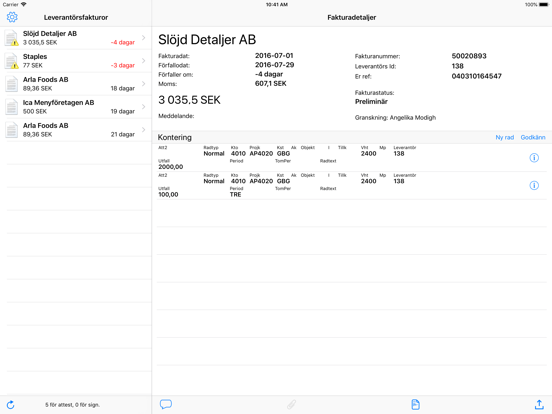Click the Fakturadetaljer title
This screenshot has width=552, height=414.
click(351, 17)
